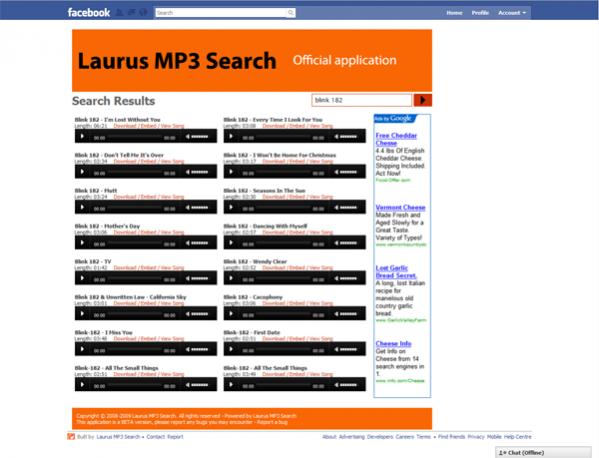Play the song First Date
This screenshot has width=599, height=458.
pos(231,349)
